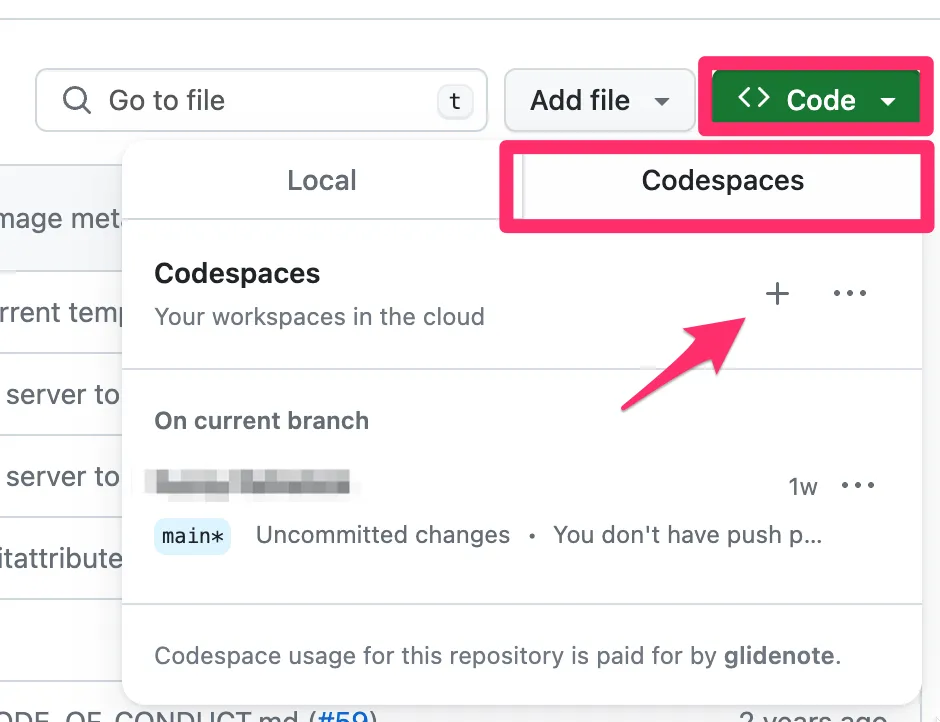The width and height of the screenshot is (940, 722).
Task: Click the 1w timestamp of the codespace
Action: 803,487
